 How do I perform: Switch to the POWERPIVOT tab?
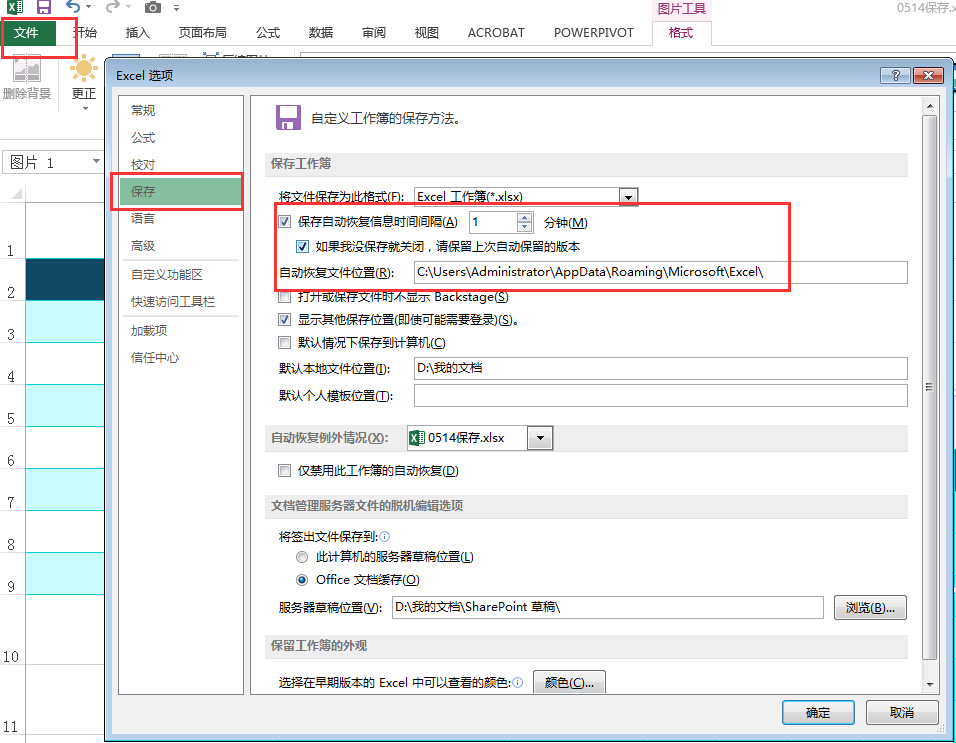coord(594,33)
